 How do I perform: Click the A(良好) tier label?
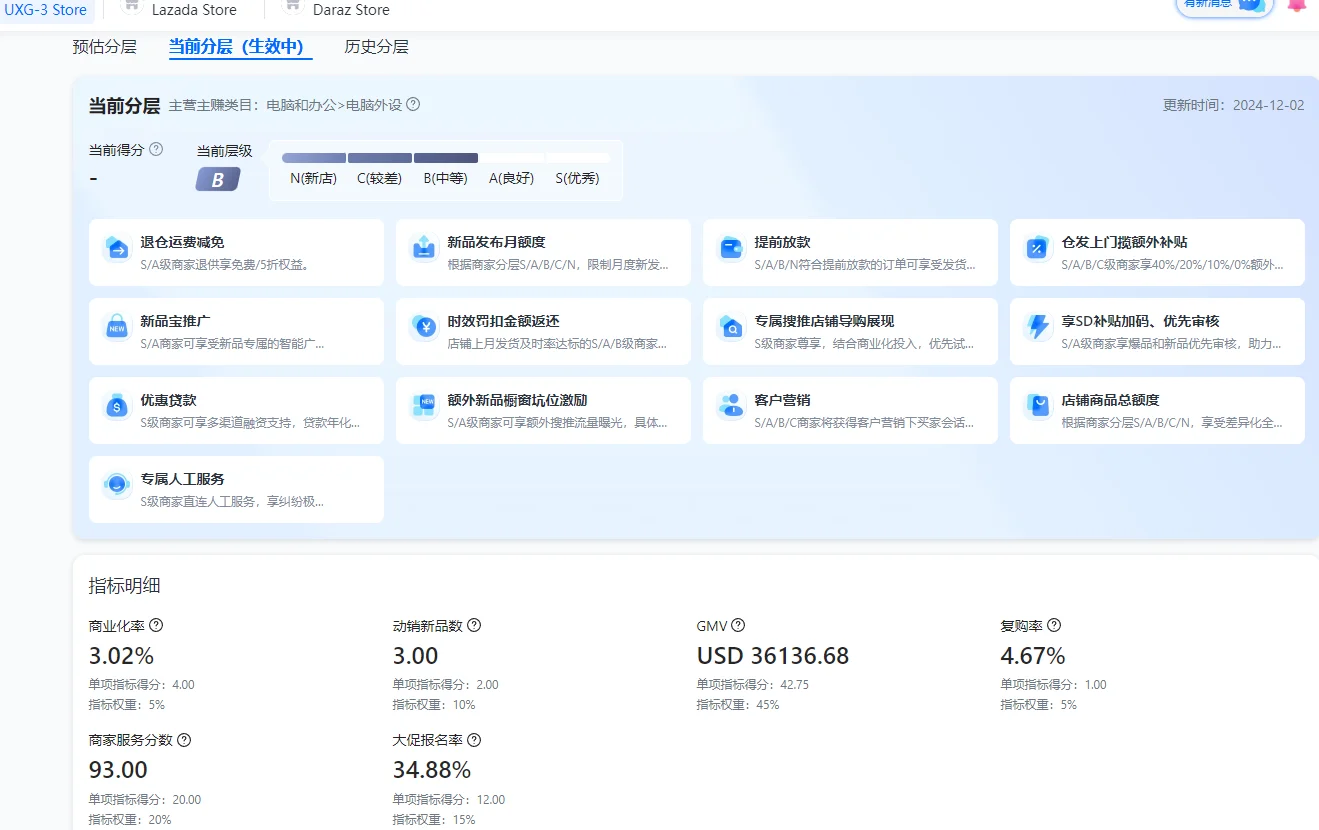[511, 179]
